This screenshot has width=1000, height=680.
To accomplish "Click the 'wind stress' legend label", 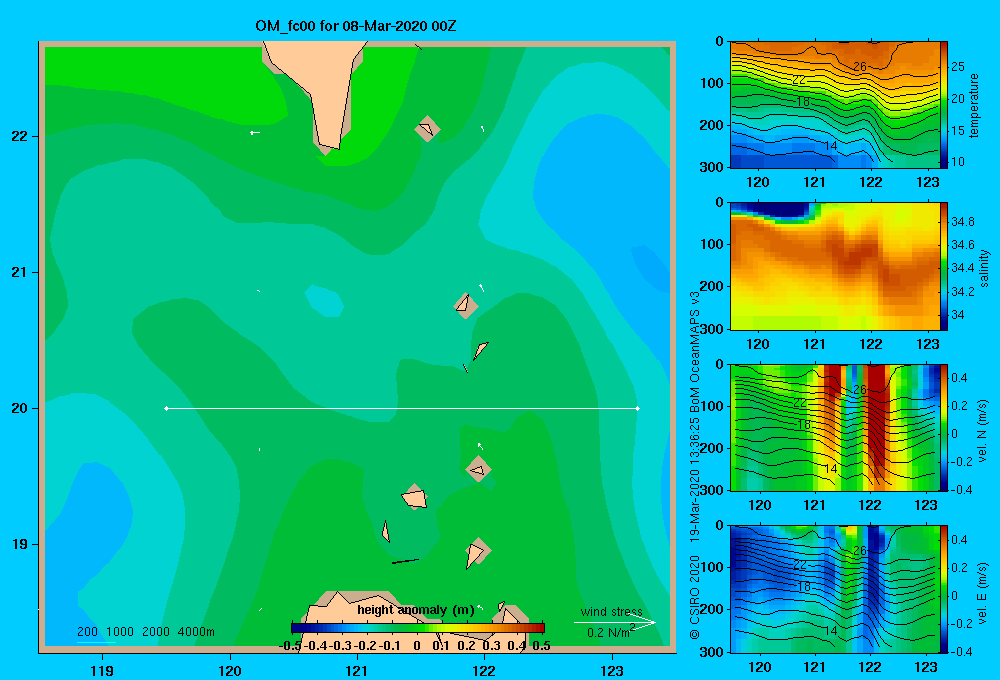I will 611,611.
